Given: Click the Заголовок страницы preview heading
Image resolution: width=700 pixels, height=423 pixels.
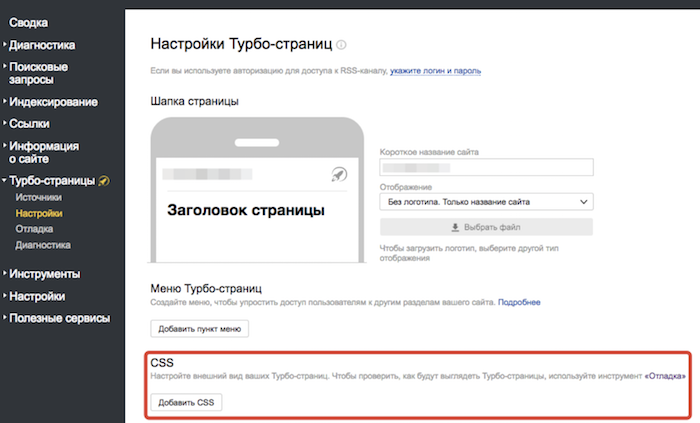Looking at the screenshot, I should point(246,210).
